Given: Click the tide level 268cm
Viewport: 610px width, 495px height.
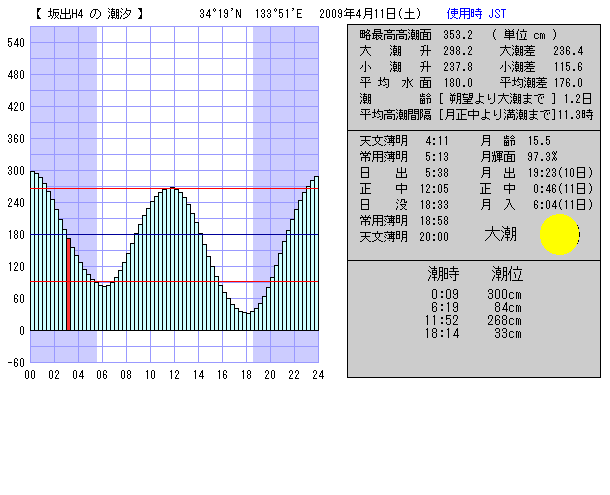Looking at the screenshot, I should 504,320.
